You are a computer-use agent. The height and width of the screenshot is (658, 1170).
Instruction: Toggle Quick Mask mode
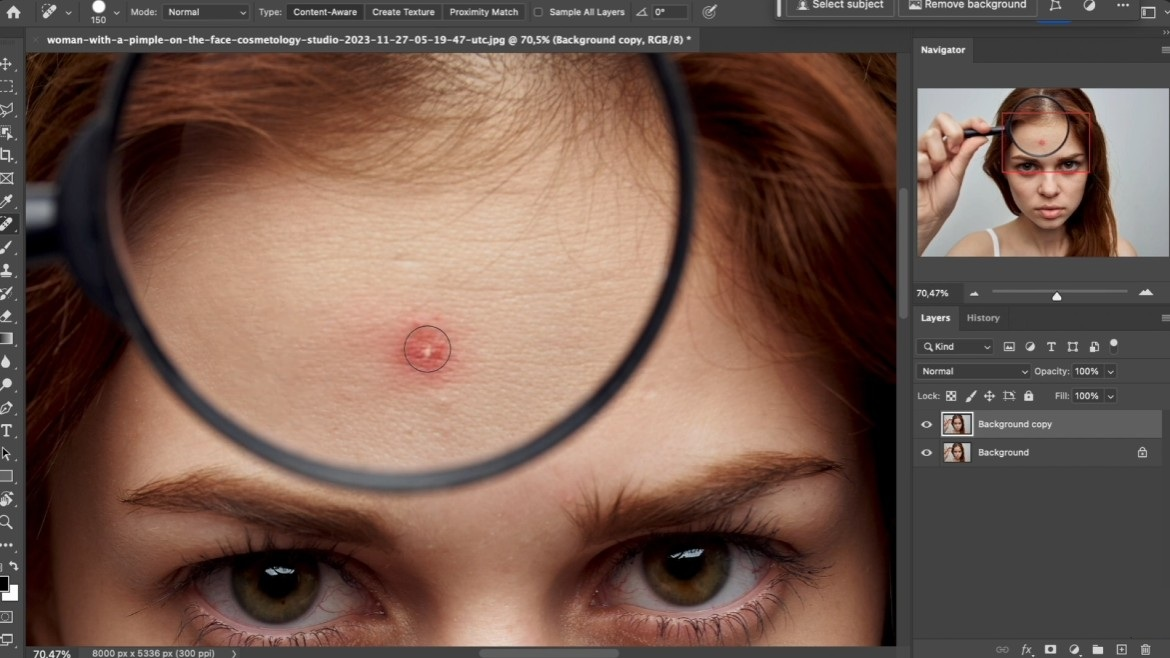7,617
